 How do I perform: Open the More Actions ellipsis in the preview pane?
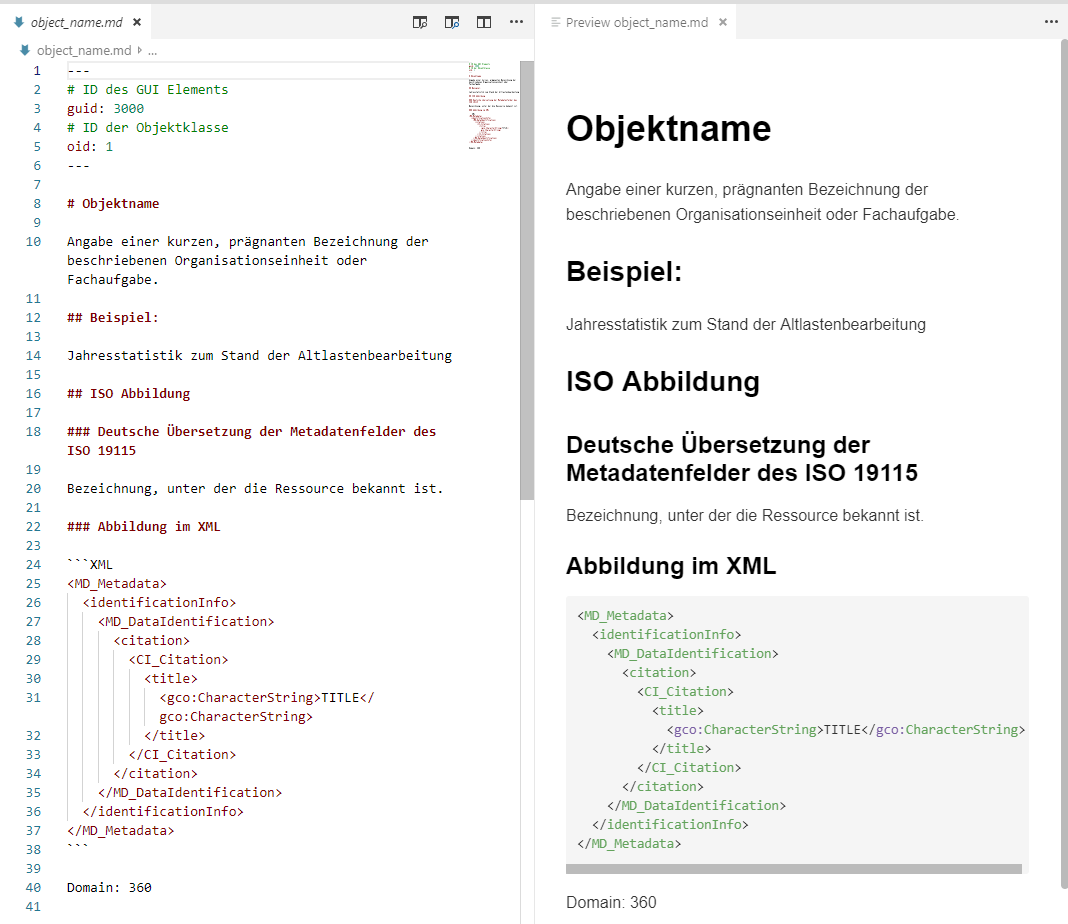(1051, 21)
